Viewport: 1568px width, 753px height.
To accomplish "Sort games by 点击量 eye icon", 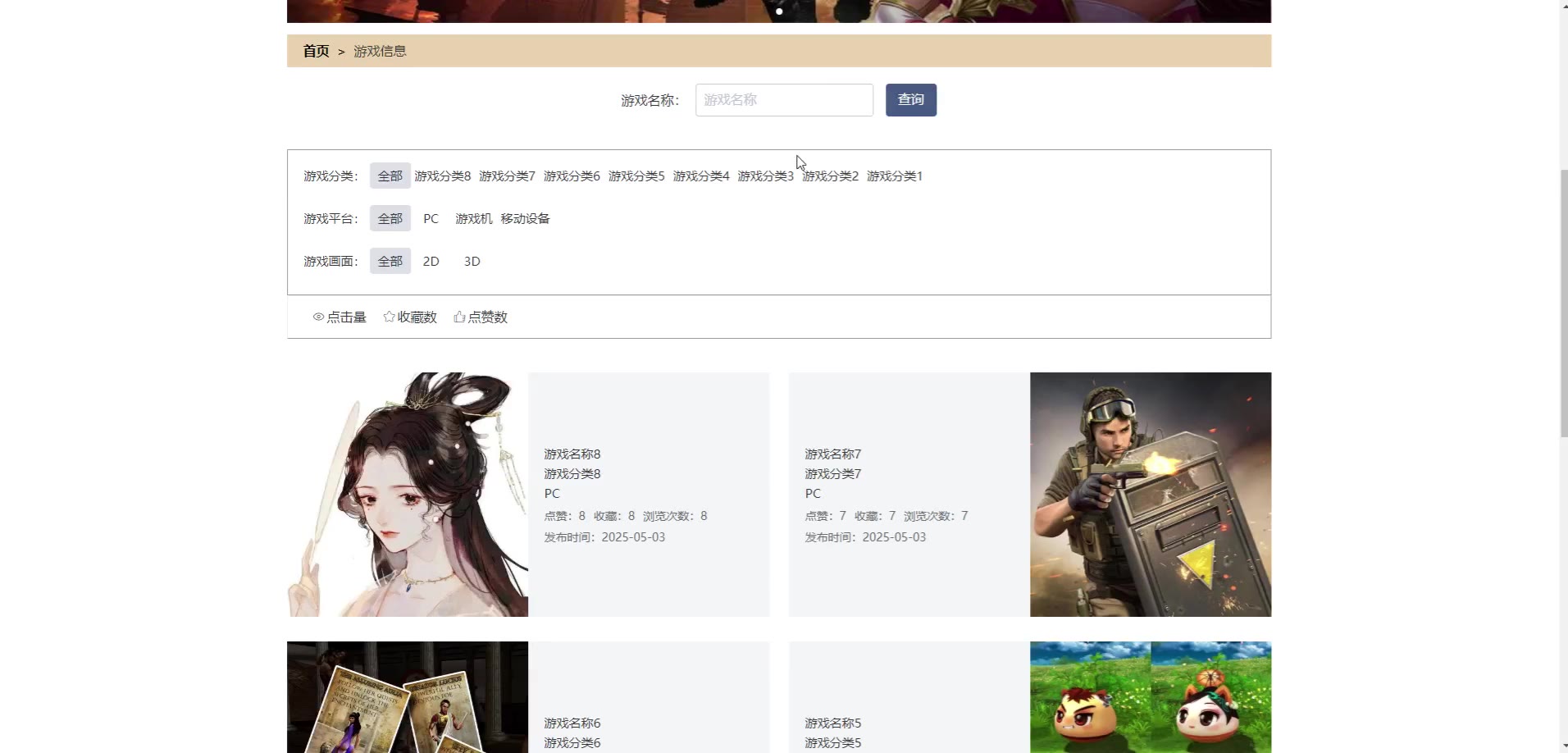I will tap(318, 317).
